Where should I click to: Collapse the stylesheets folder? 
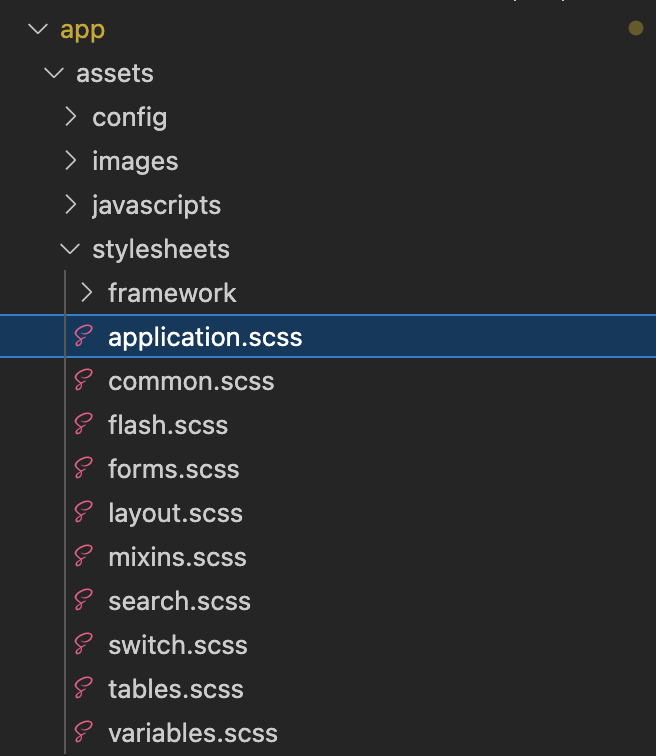[x=70, y=249]
